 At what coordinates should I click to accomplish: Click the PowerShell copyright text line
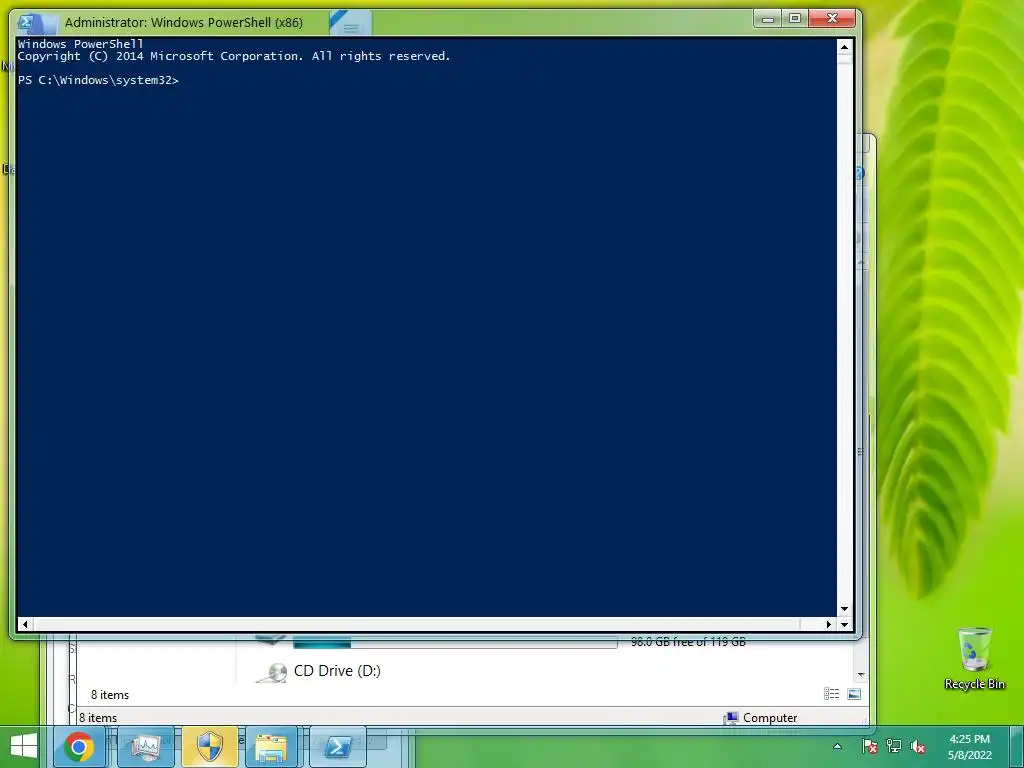click(234, 56)
